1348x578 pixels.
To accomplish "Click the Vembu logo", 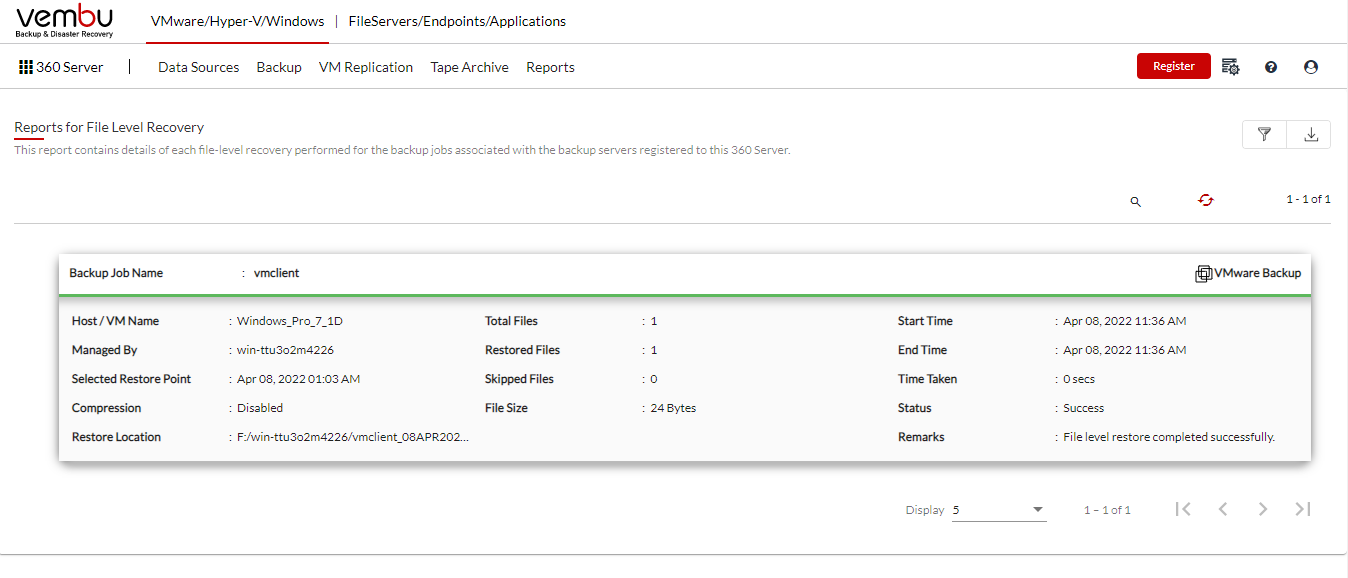I will tap(65, 21).
